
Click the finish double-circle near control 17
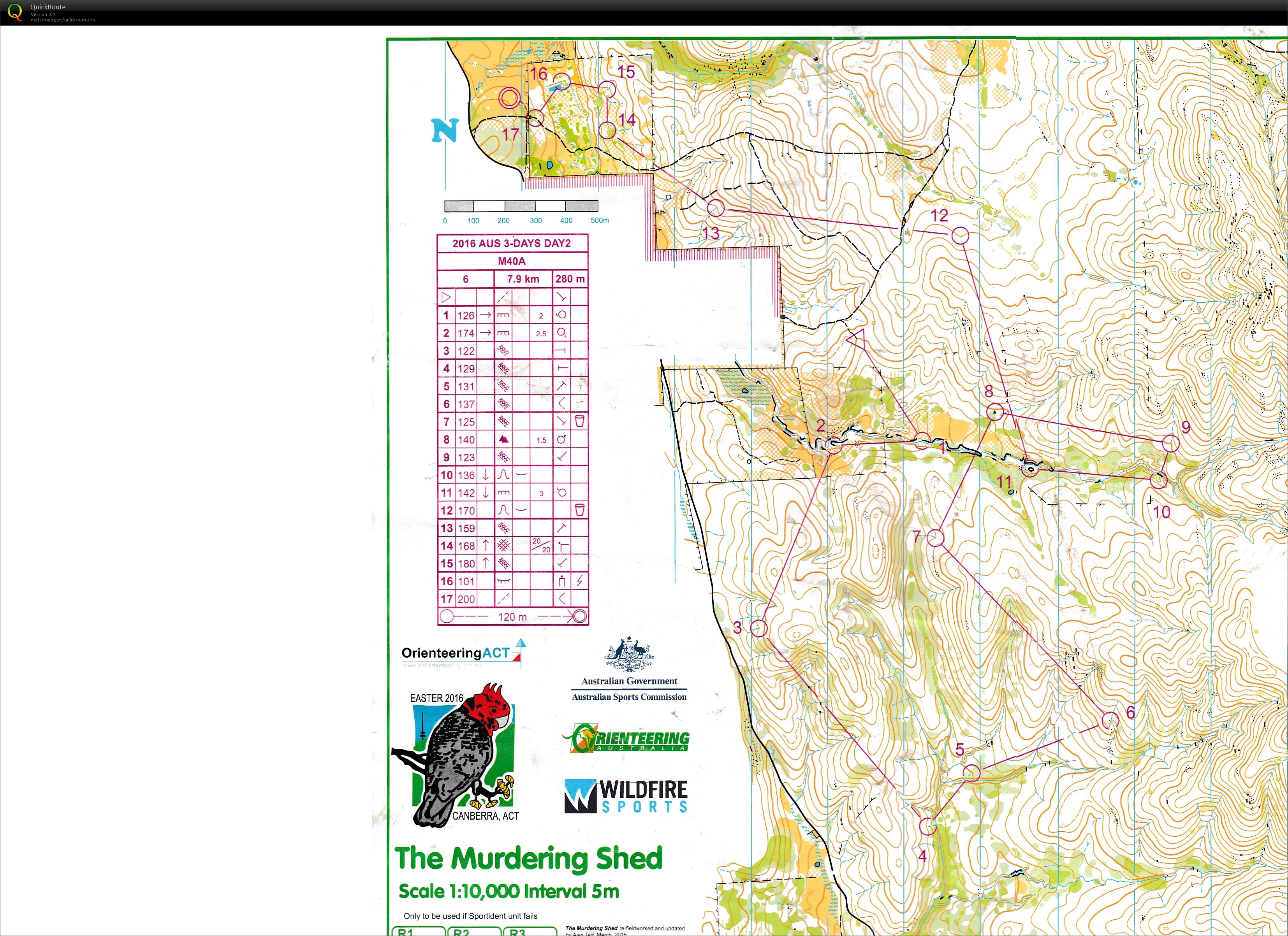pyautogui.click(x=510, y=98)
